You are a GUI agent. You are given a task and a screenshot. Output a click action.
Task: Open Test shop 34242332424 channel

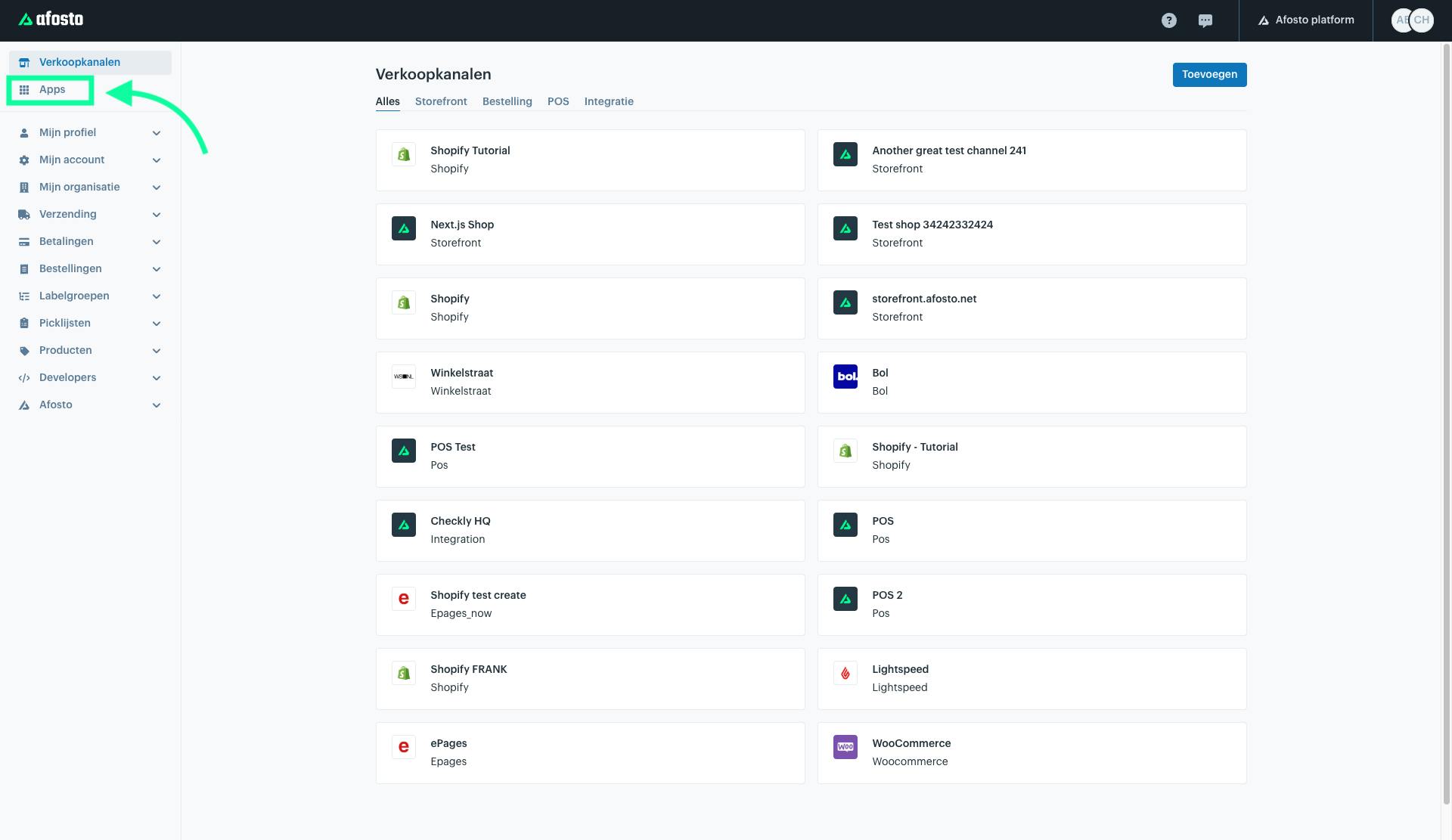coord(1032,234)
